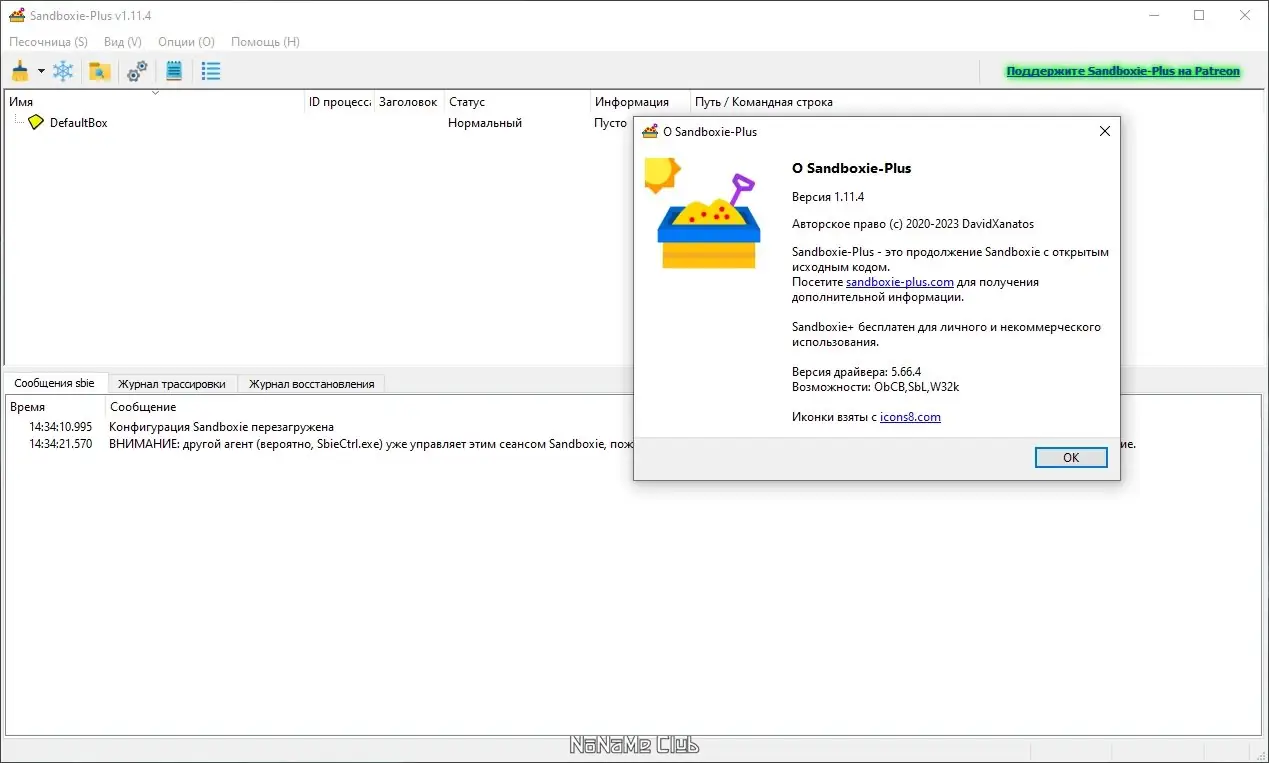
Task: Click the snowflake toolbar icon
Action: (63, 71)
